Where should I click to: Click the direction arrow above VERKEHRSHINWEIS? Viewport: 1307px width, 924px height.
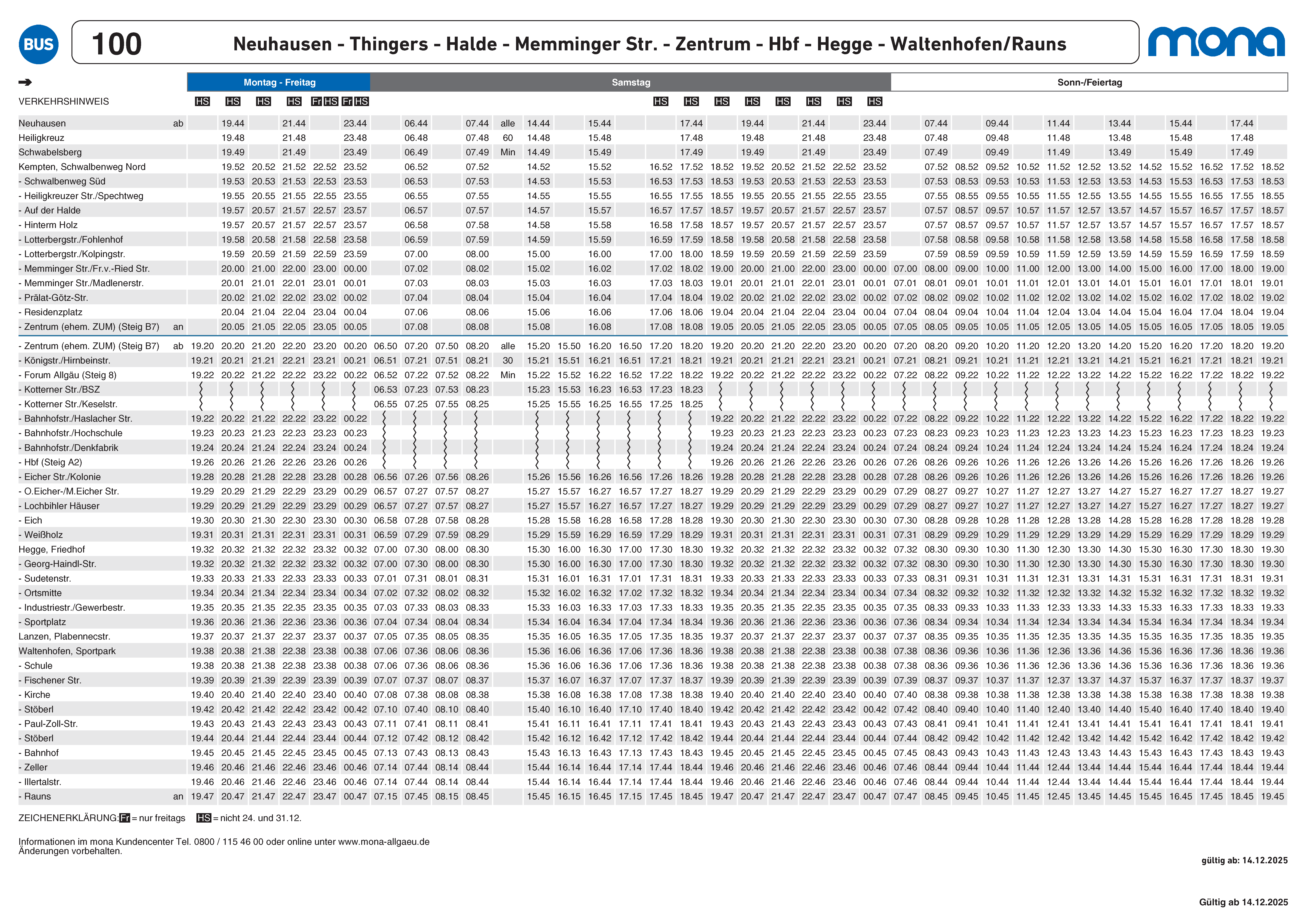[25, 83]
